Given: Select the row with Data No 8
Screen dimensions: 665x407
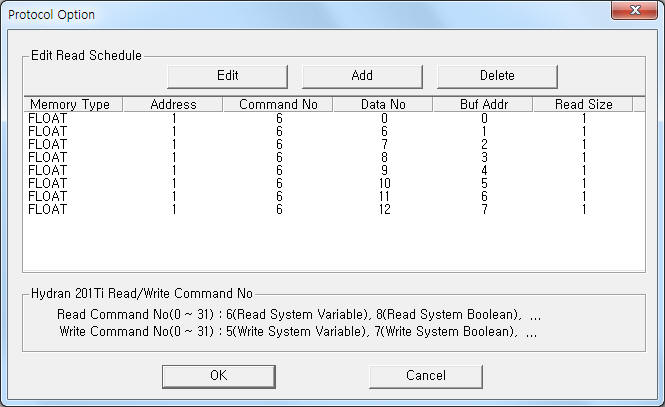Looking at the screenshot, I should tap(334, 157).
